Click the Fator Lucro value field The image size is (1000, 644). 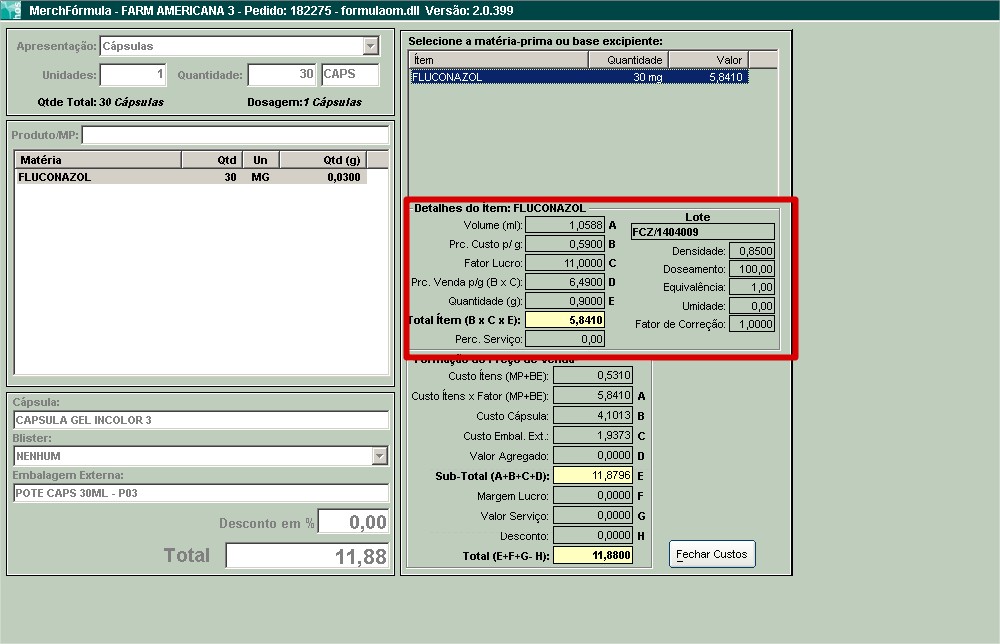[565, 263]
